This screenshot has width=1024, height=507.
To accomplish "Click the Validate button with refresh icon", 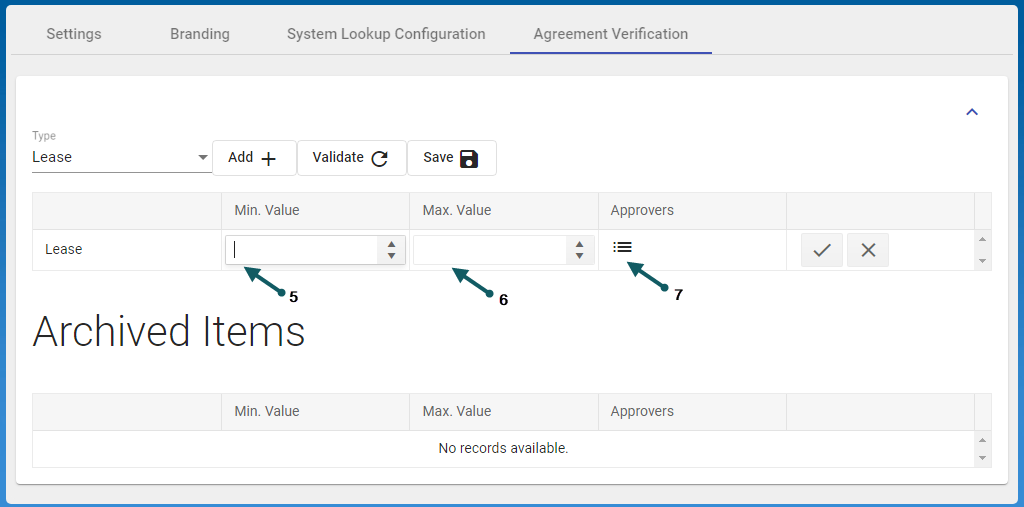I will [x=351, y=158].
